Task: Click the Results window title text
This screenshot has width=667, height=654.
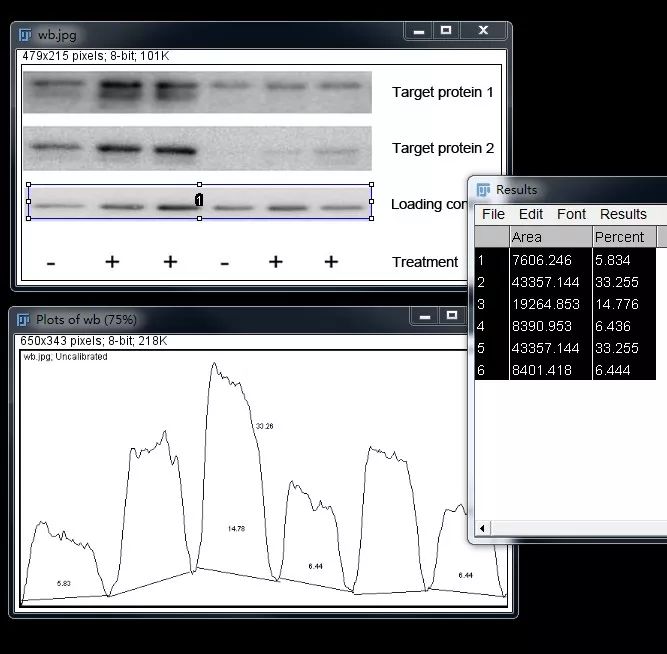Action: click(x=516, y=190)
